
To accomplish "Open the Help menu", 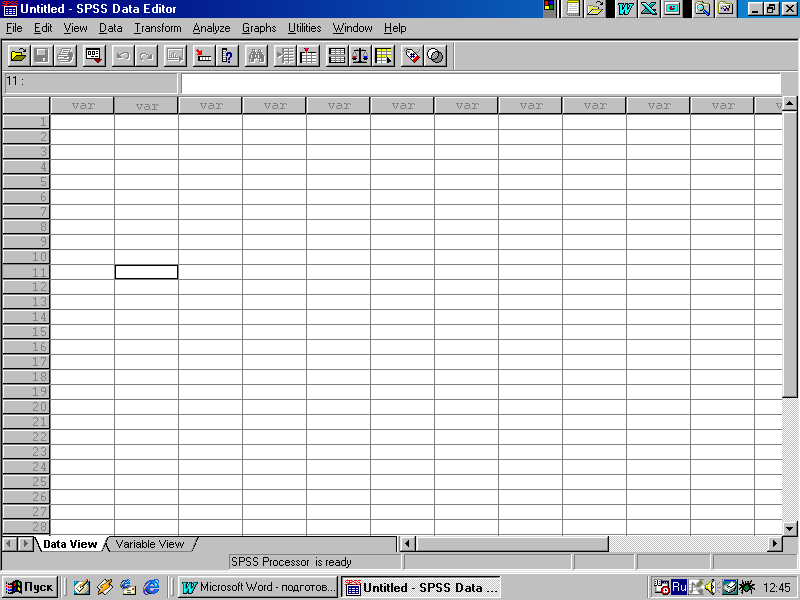I will (395, 28).
